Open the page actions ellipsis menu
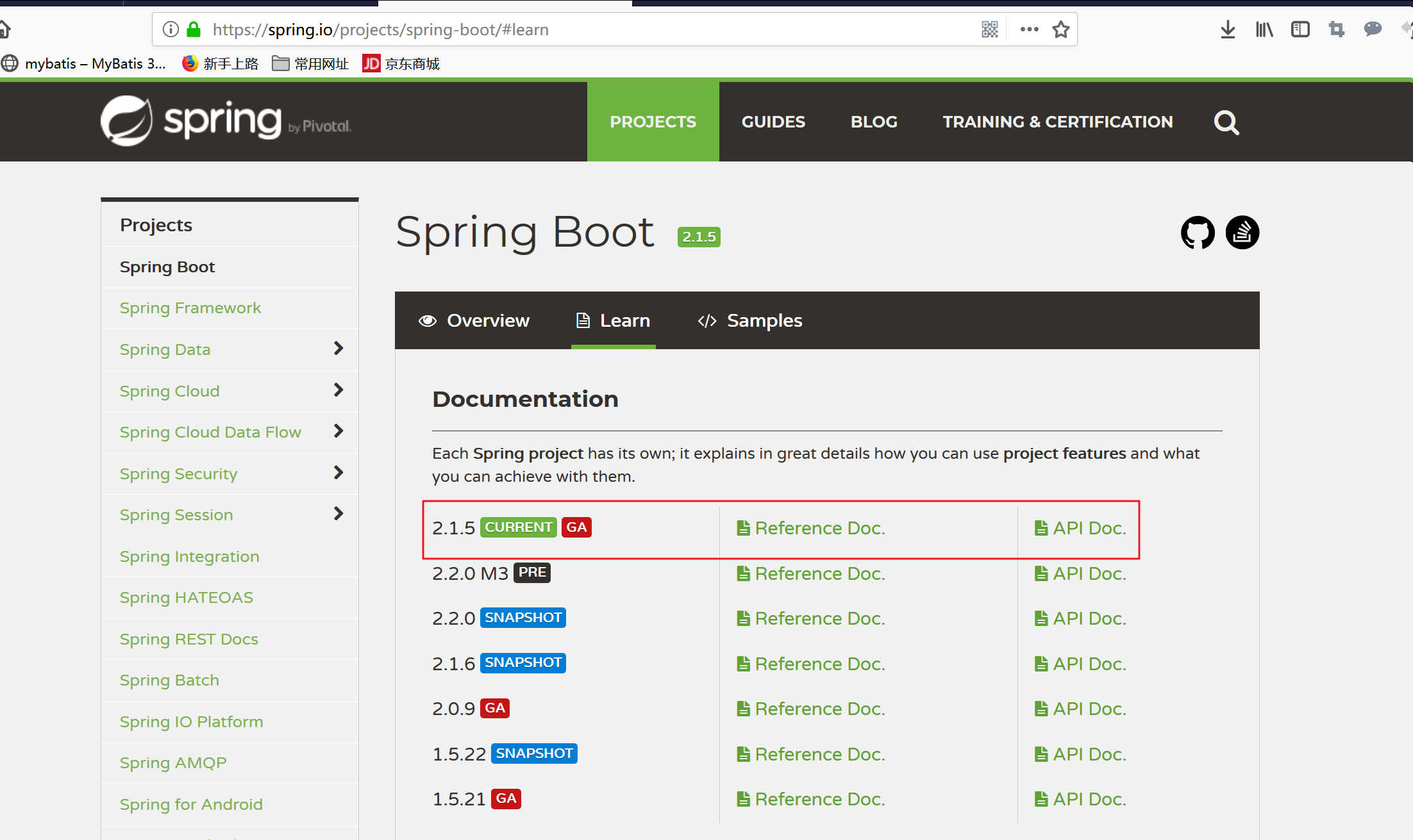1413x840 pixels. 1028,29
